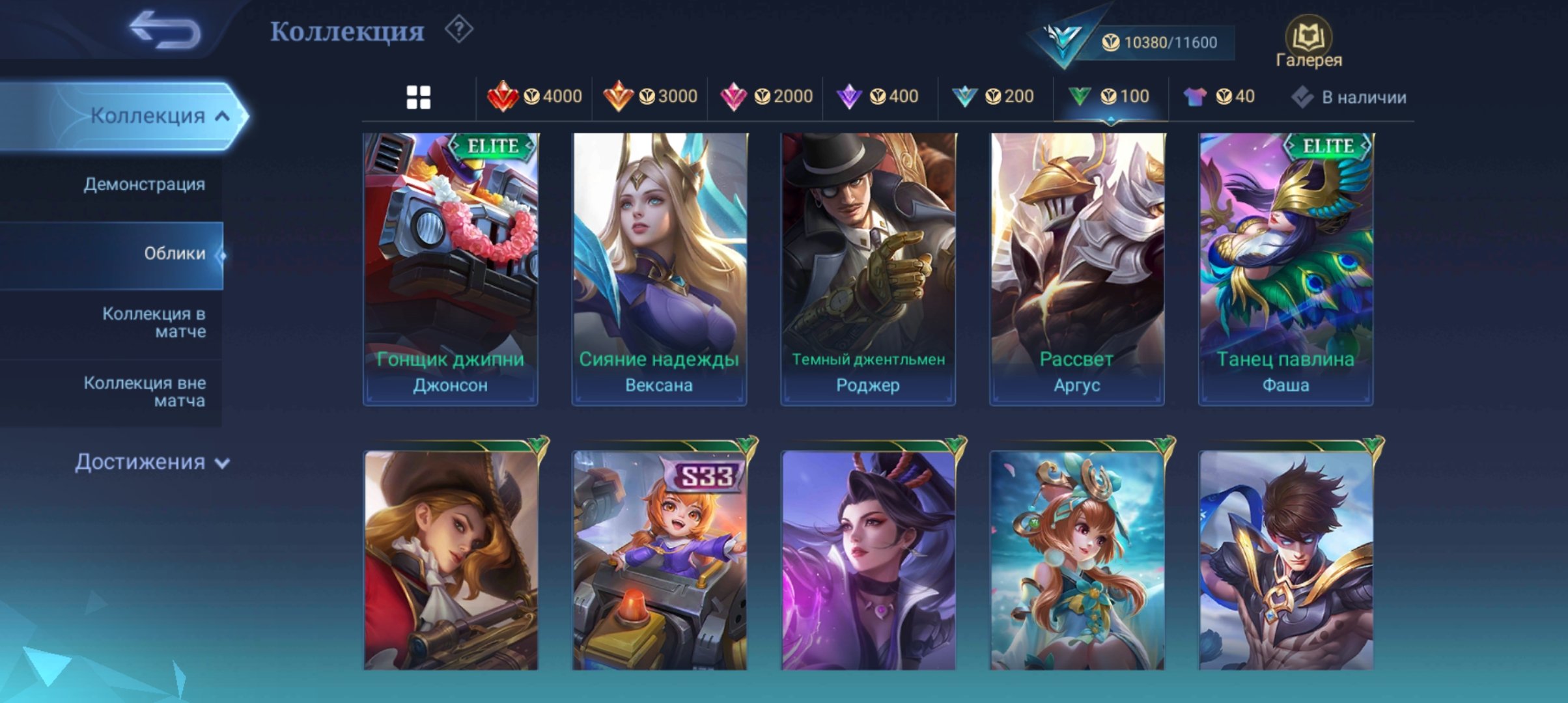Go back with the return arrow
Screen dimensions: 1568x703
pyautogui.click(x=165, y=30)
